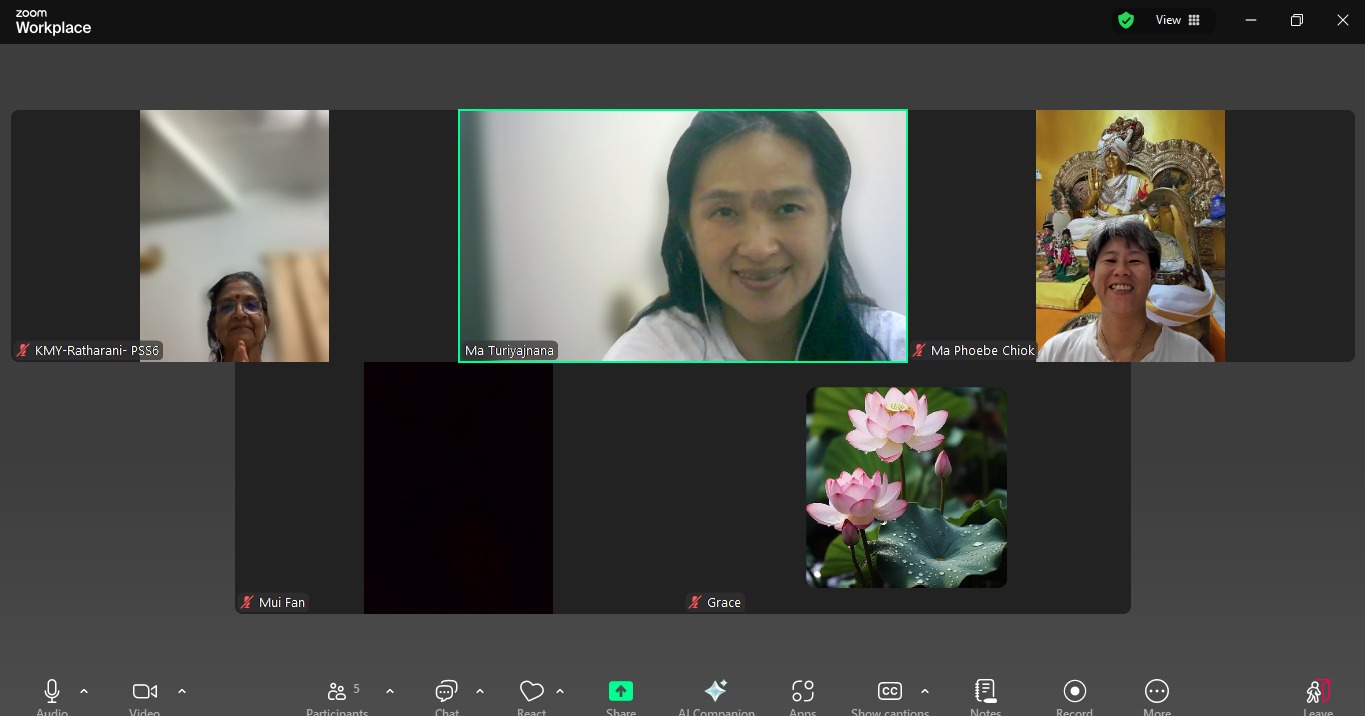Open the Notes tool
Screen dimensions: 1365x716
985,693
